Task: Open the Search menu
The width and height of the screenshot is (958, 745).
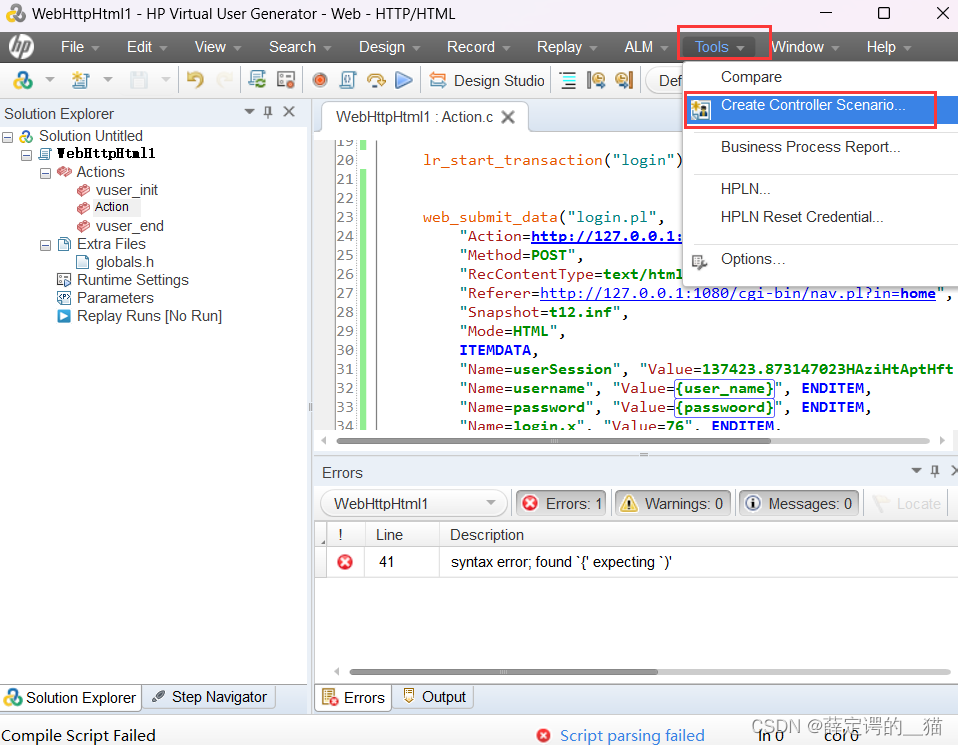Action: (x=299, y=47)
